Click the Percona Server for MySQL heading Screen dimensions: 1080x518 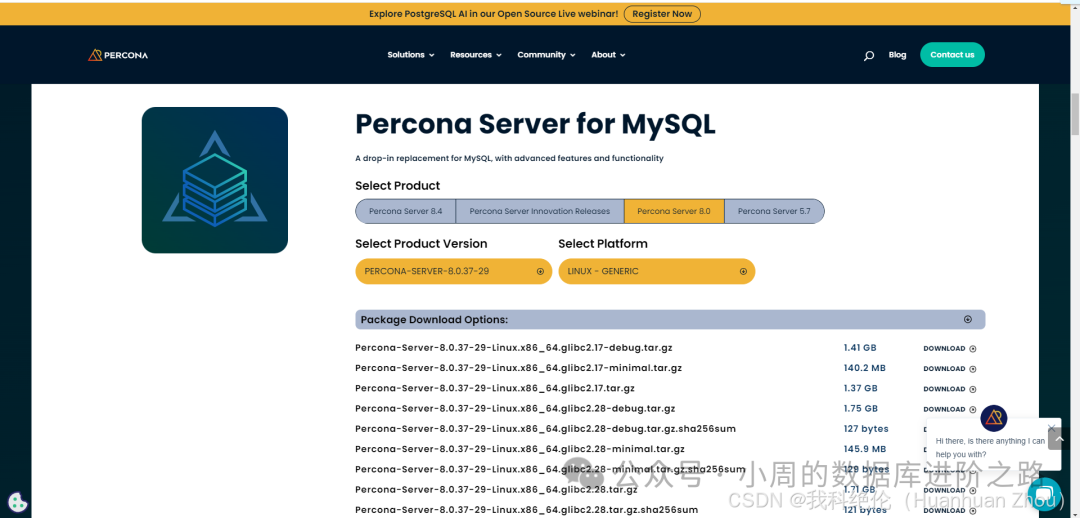tap(535, 125)
